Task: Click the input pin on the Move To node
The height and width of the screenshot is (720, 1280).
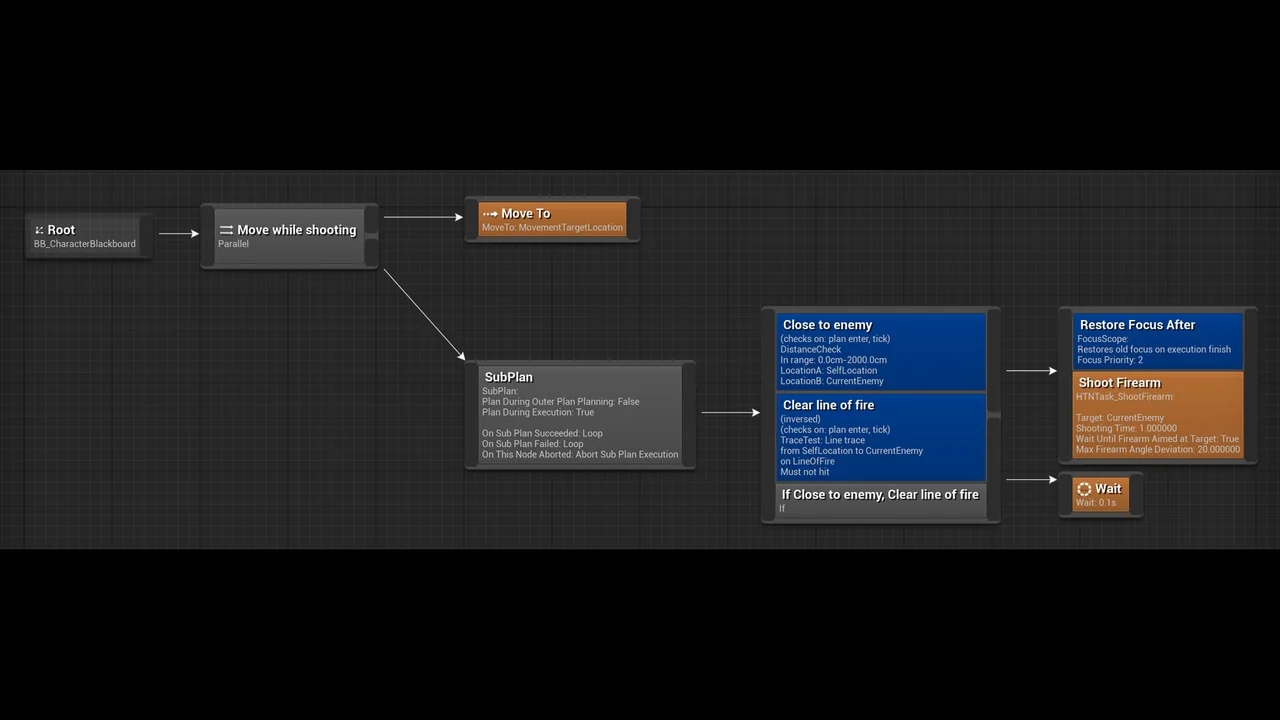Action: coord(471,219)
